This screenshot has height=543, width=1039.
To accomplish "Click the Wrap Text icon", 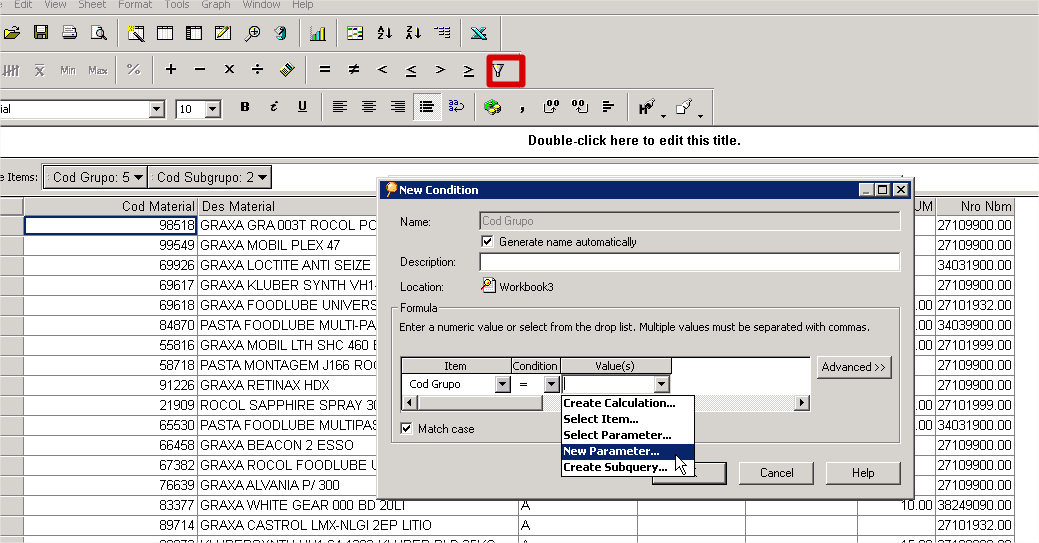I will 456,107.
